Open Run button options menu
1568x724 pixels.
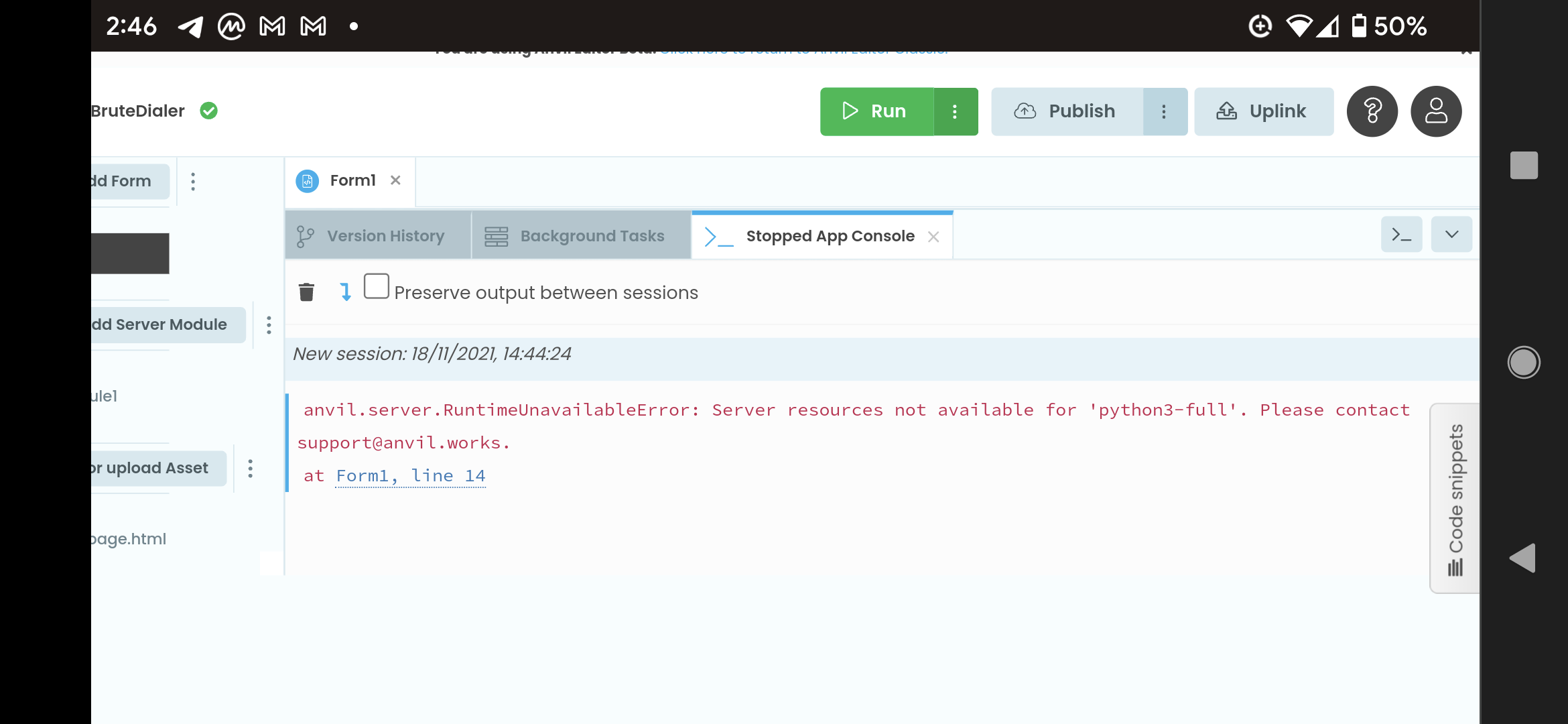click(x=955, y=112)
